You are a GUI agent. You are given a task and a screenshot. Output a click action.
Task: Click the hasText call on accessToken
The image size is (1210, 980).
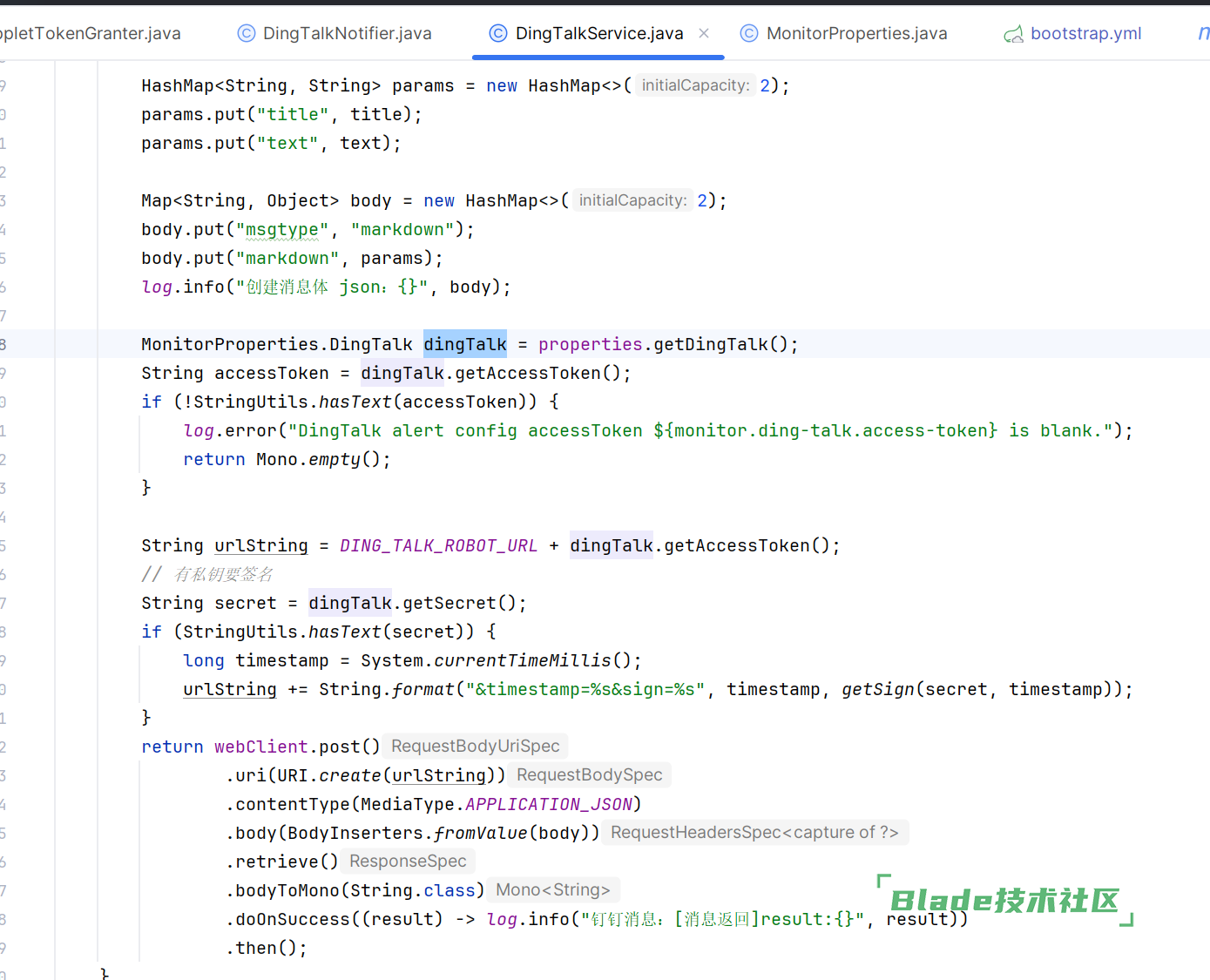pos(355,402)
